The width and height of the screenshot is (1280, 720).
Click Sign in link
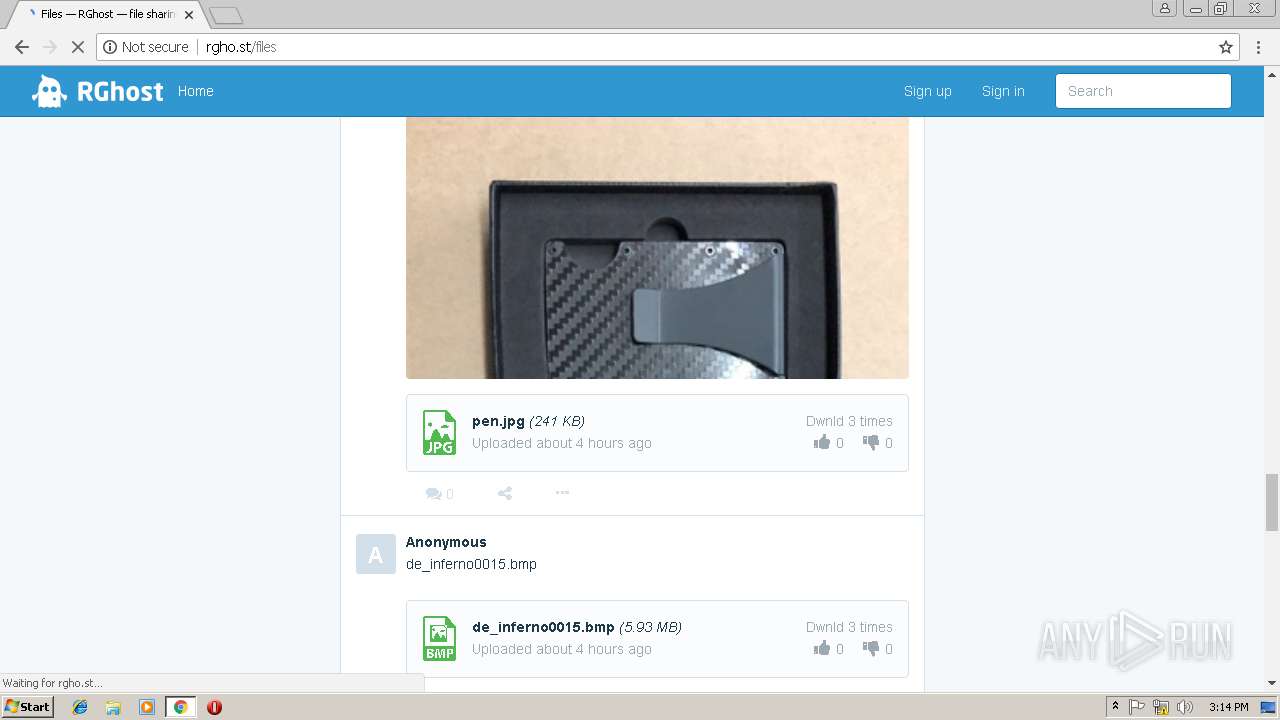1003,91
